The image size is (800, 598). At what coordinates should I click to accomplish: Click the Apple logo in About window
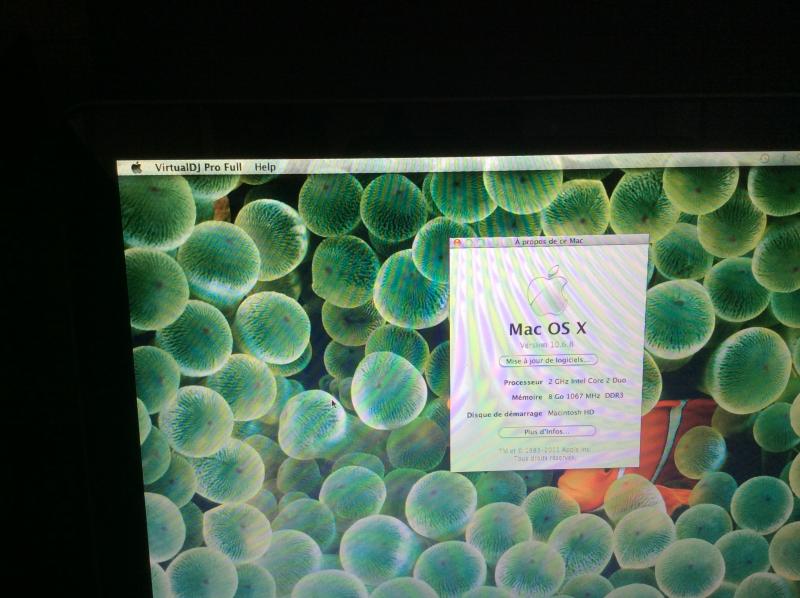point(548,290)
